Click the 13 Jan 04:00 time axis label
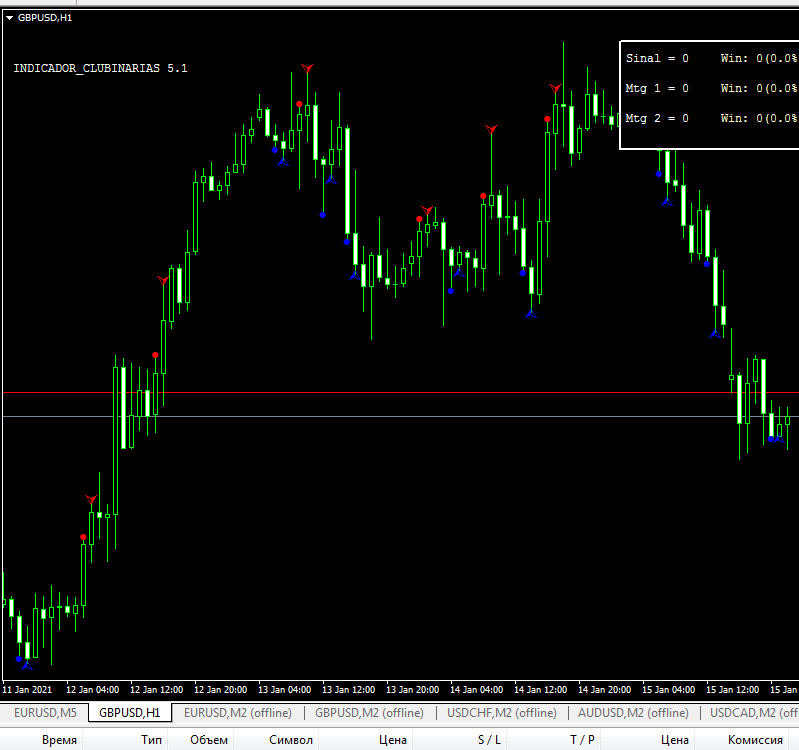This screenshot has height=750, width=799. pos(284,690)
